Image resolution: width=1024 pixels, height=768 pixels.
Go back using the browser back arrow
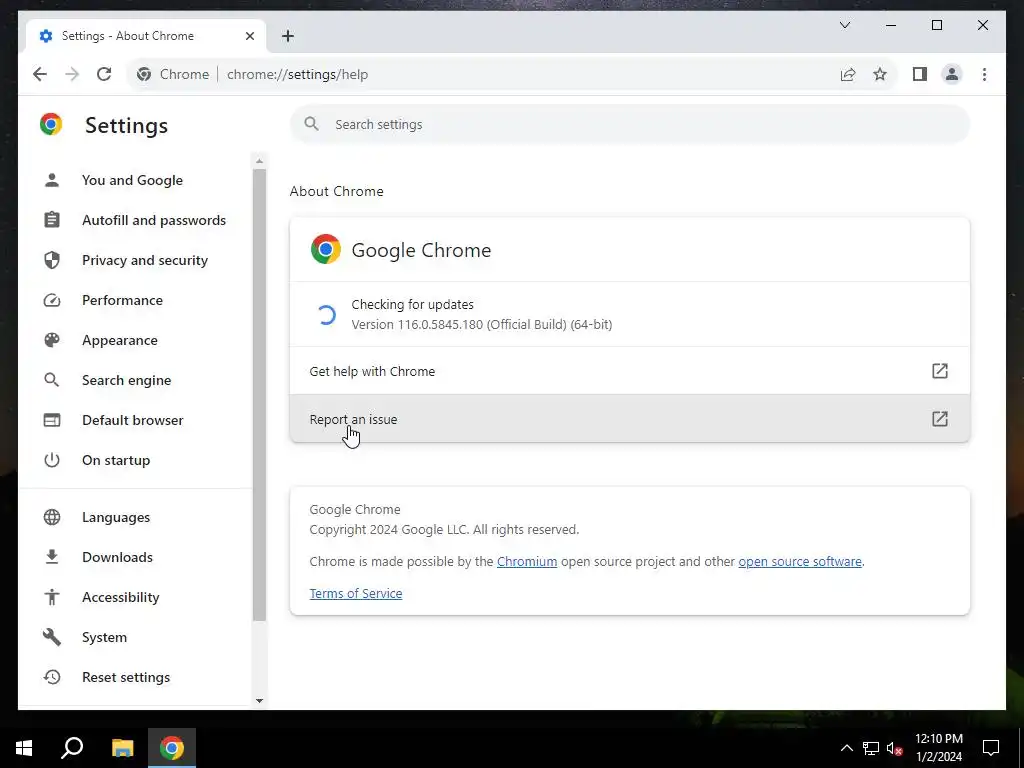pos(40,74)
